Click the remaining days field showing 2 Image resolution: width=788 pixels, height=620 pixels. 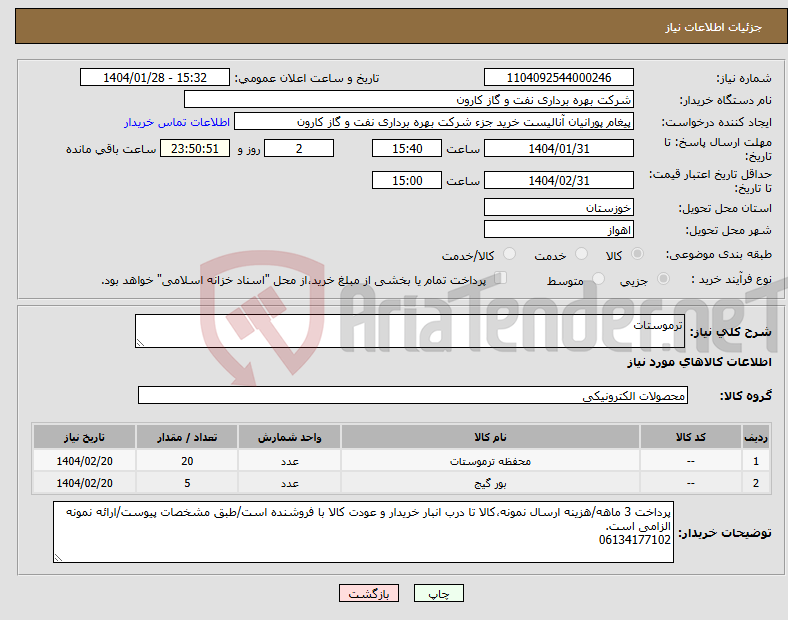pyautogui.click(x=299, y=148)
